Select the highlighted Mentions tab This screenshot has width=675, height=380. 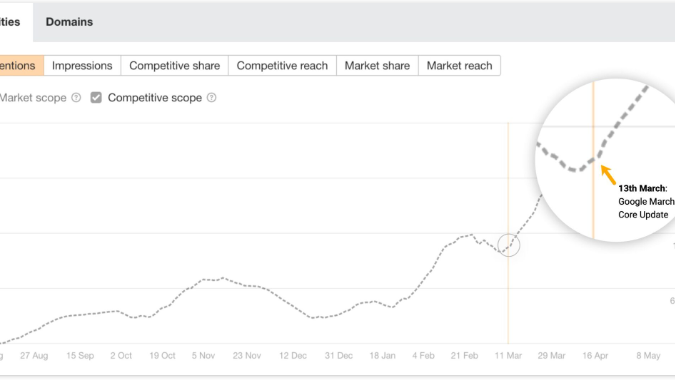click(x=19, y=65)
